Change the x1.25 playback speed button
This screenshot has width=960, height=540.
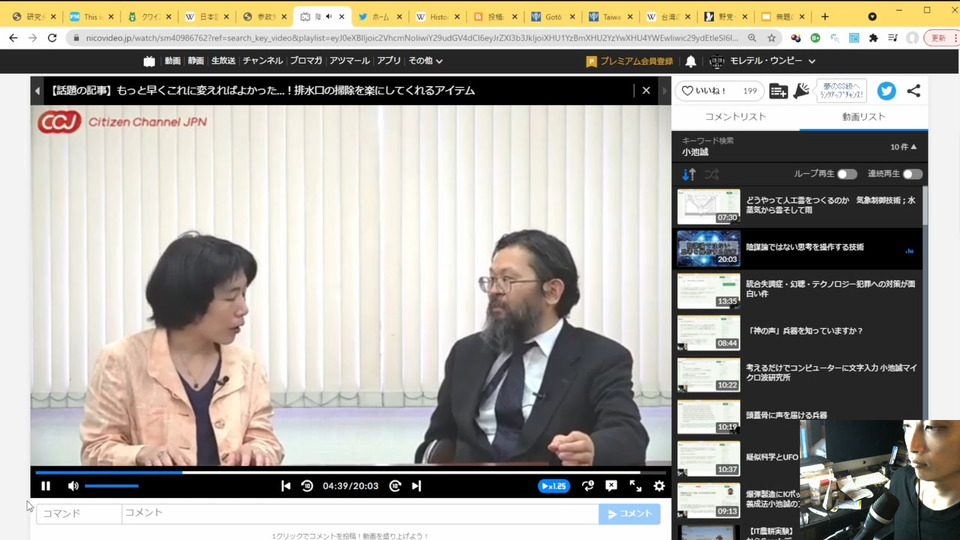(x=553, y=486)
